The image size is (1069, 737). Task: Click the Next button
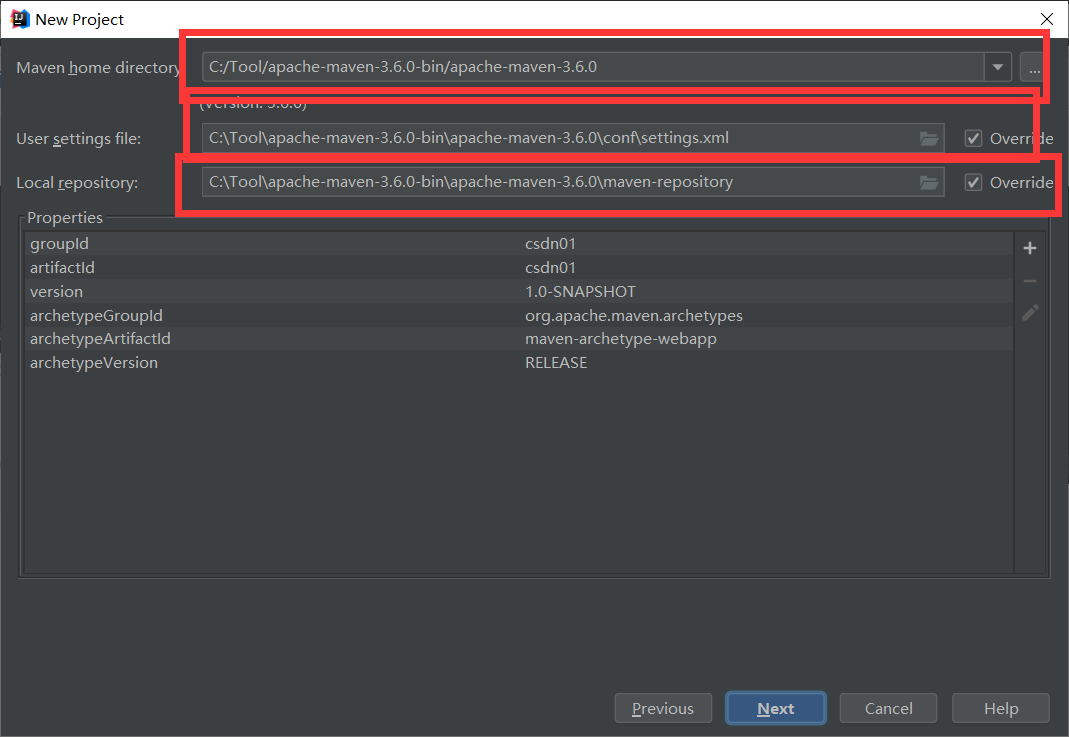click(x=776, y=708)
